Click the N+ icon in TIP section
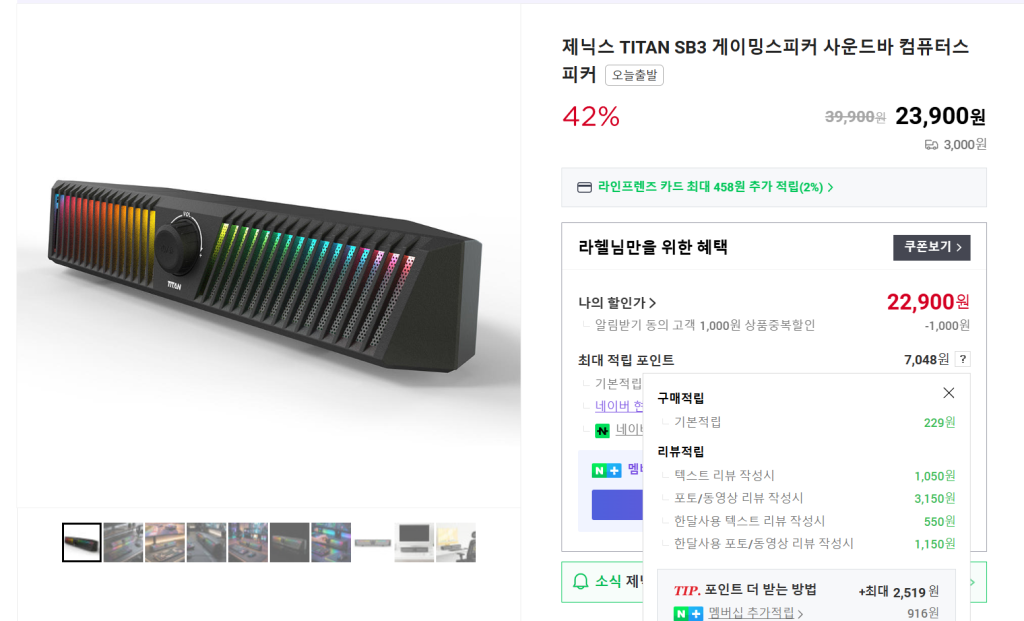Screen dimensions: 1024x621 [x=688, y=613]
